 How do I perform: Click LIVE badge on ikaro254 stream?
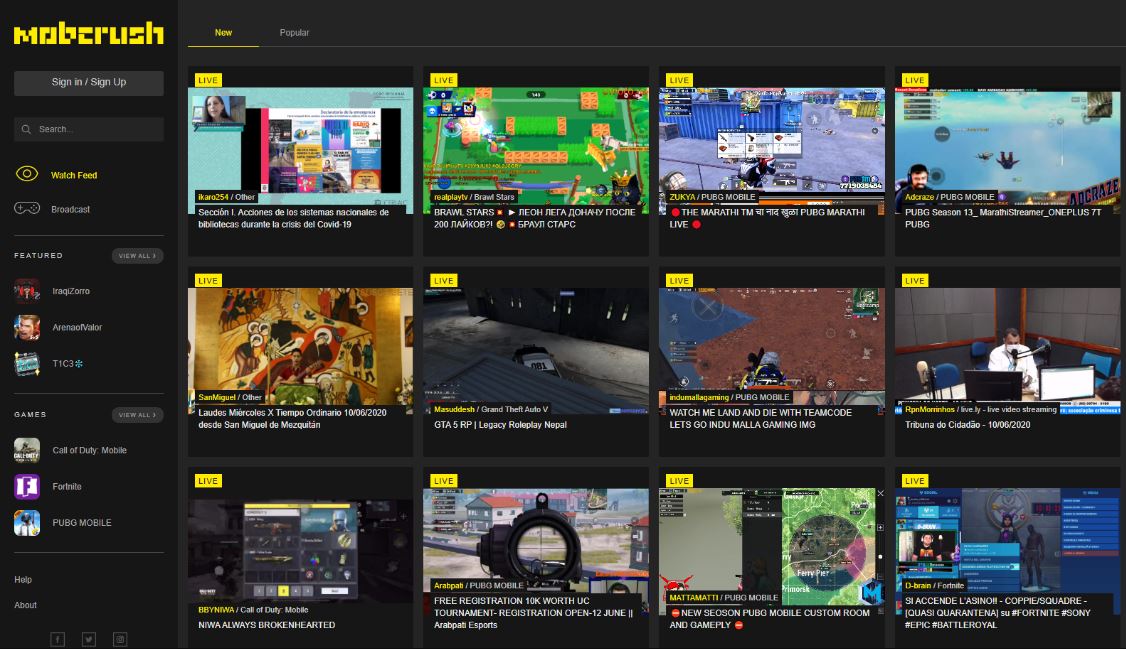(x=208, y=80)
